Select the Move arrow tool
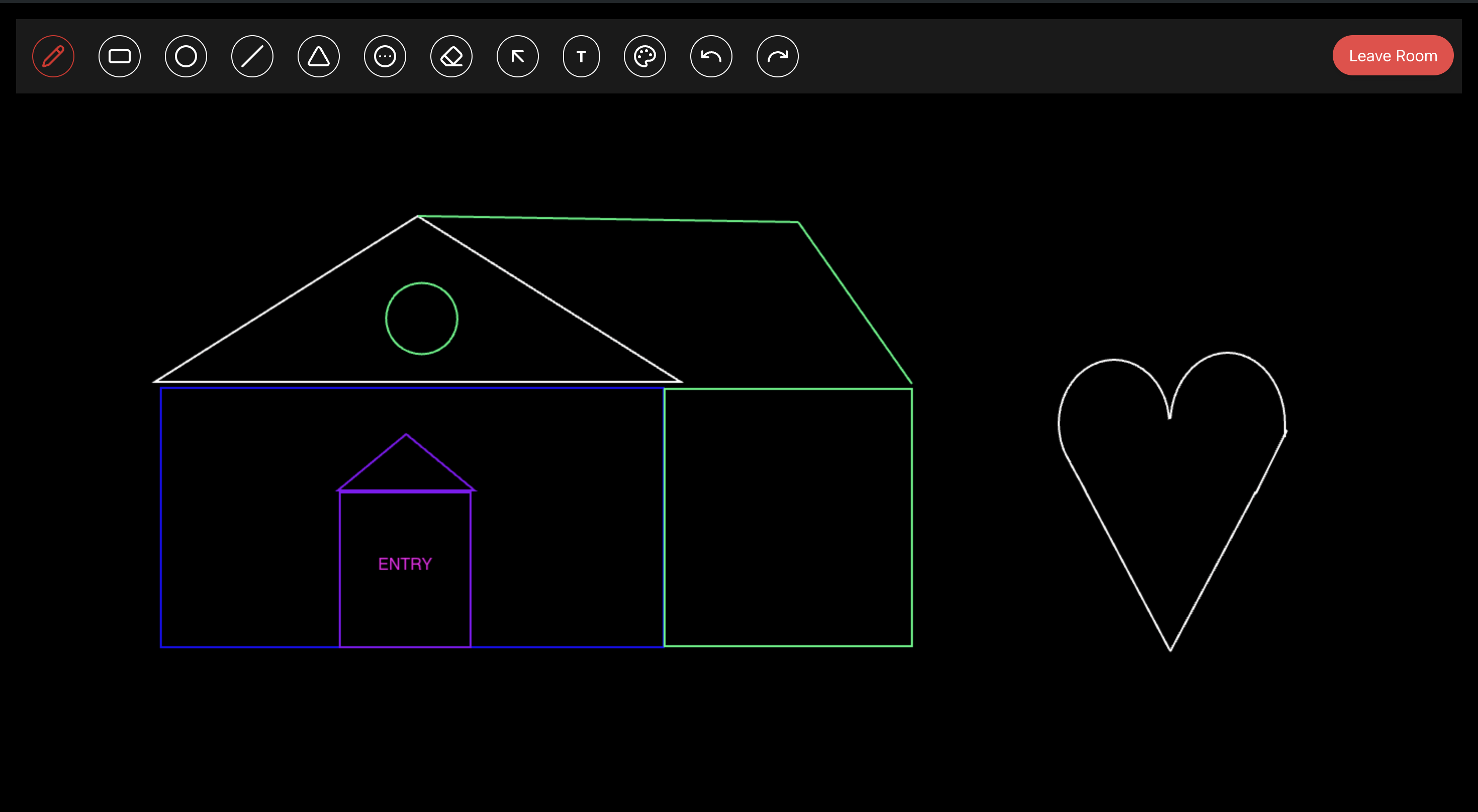This screenshot has width=1478, height=812. pos(517,56)
